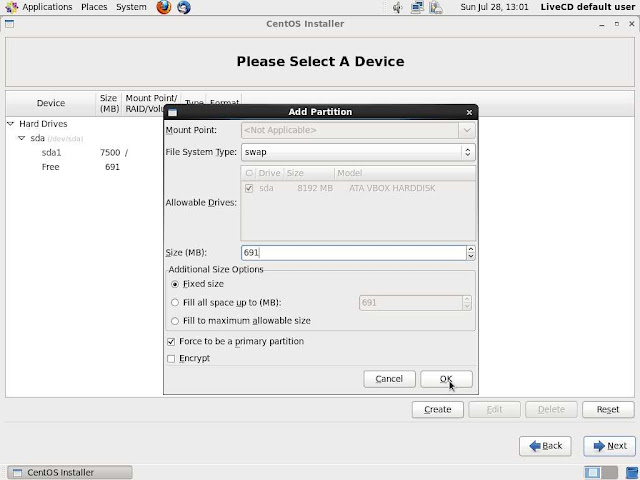Decrease Size (MB) with down stepper
Image resolution: width=640 pixels, height=480 pixels.
[x=471, y=256]
